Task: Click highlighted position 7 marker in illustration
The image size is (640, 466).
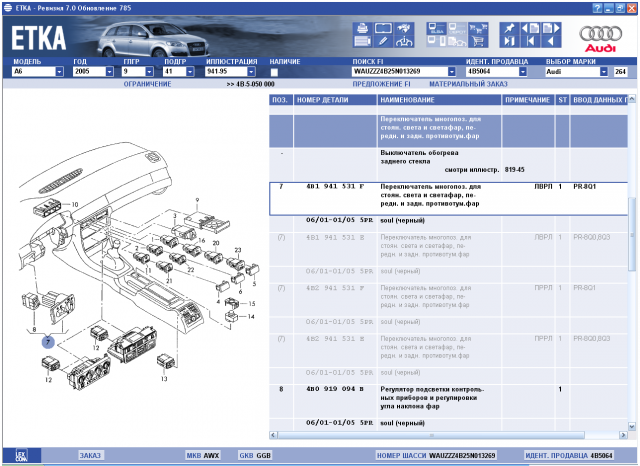Action: (48, 342)
